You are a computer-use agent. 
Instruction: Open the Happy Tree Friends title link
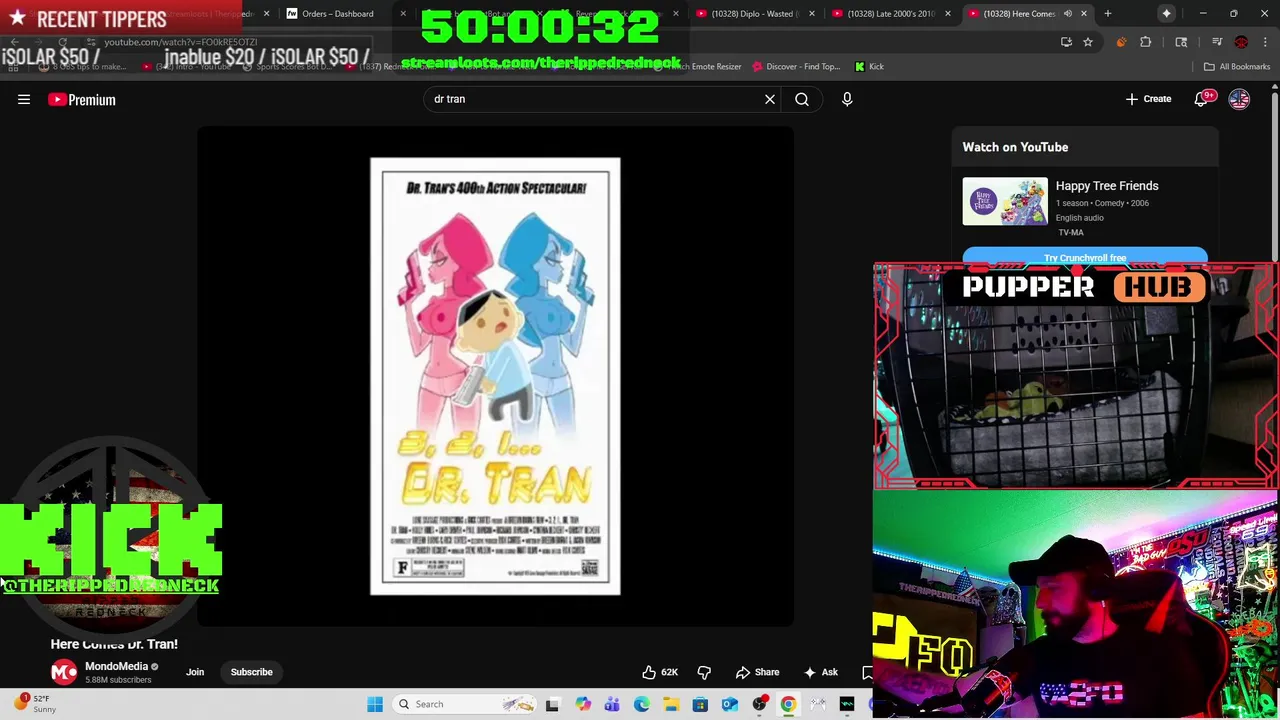coord(1107,186)
